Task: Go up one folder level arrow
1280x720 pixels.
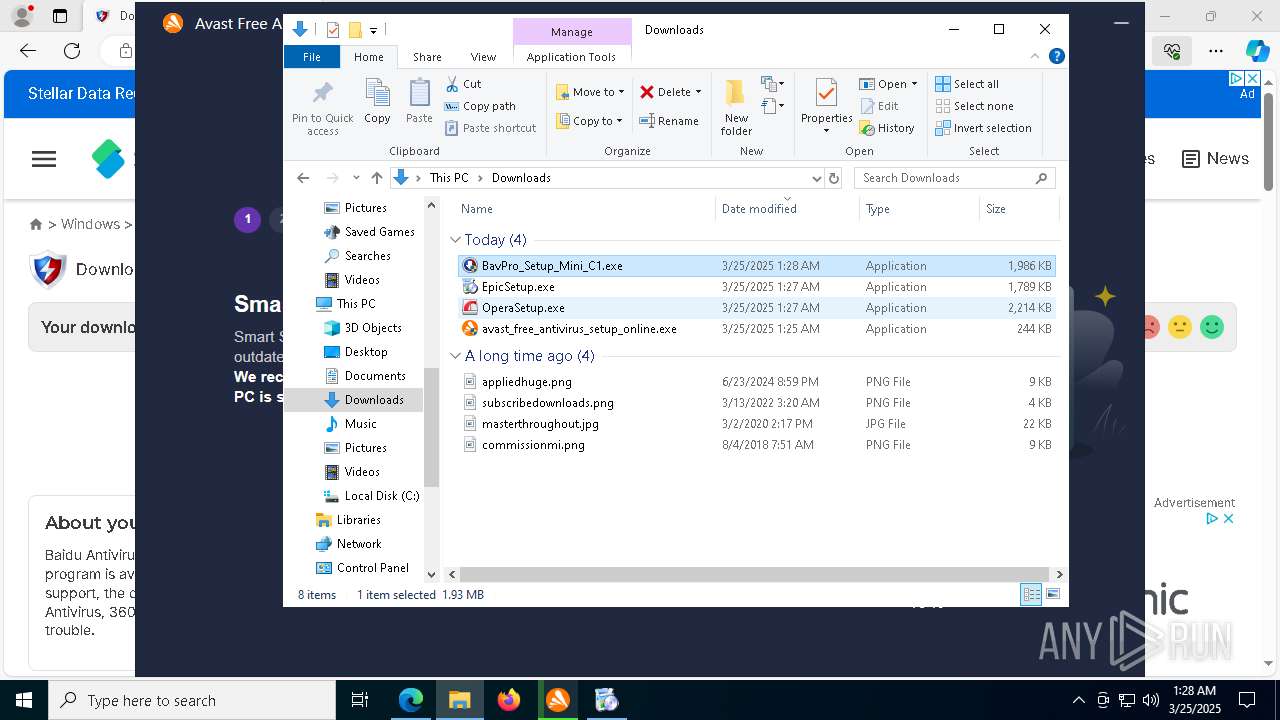Action: (x=376, y=178)
